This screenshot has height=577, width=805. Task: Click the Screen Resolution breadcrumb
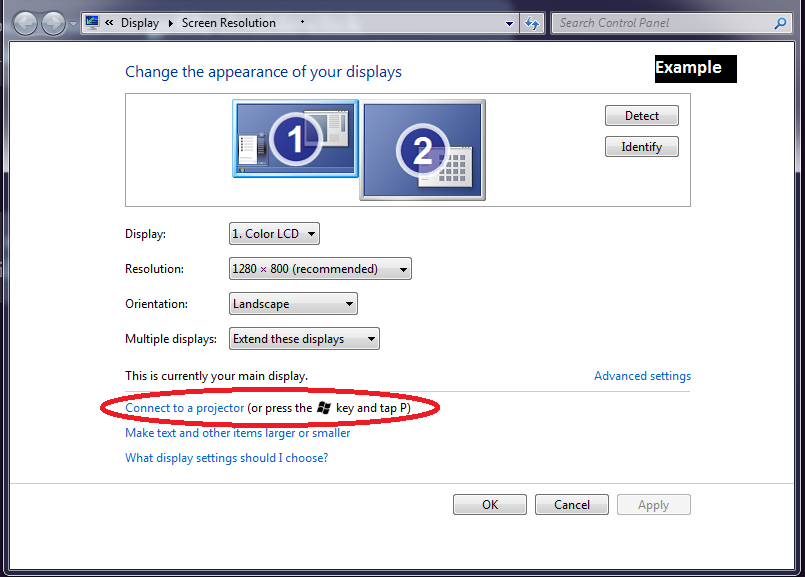[x=228, y=23]
